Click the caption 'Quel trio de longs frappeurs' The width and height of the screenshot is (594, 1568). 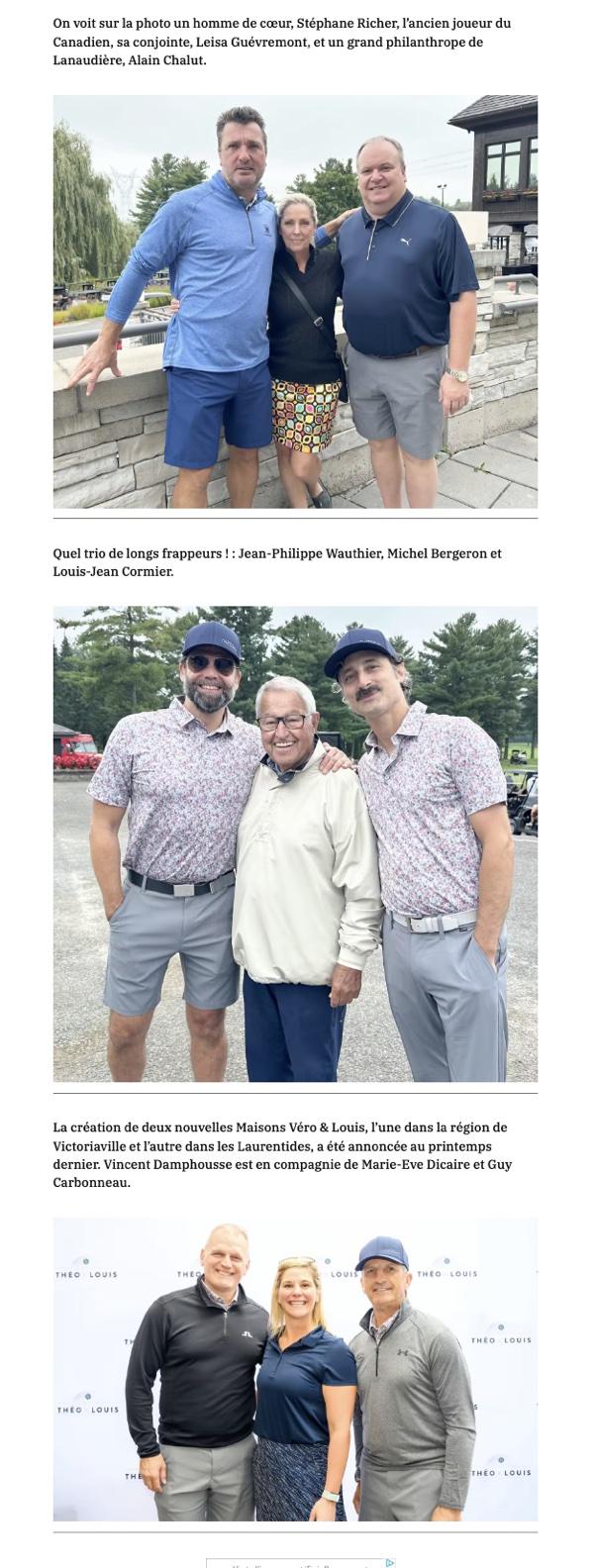click(x=277, y=562)
